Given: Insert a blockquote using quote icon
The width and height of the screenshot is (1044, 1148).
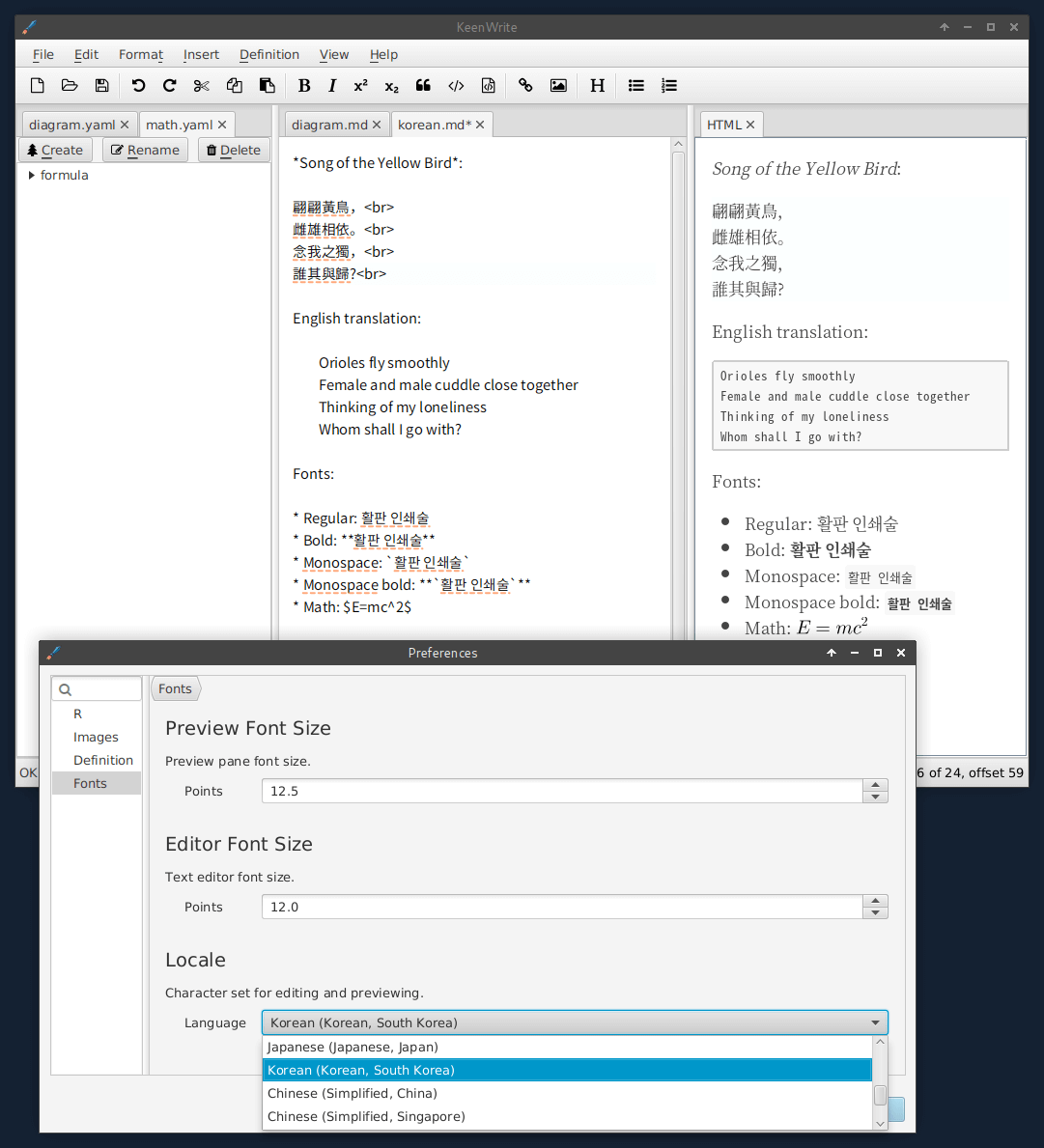Looking at the screenshot, I should (423, 85).
